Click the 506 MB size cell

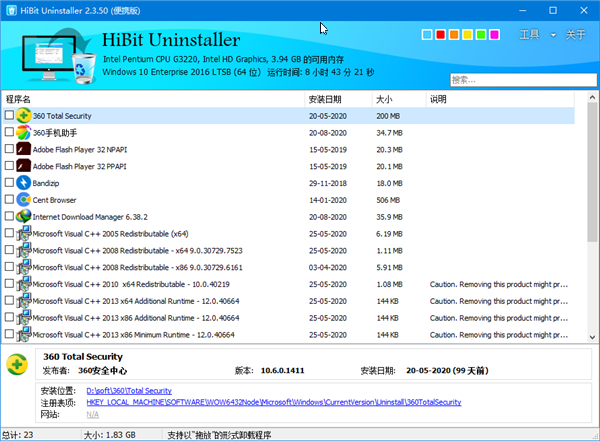pyautogui.click(x=388, y=200)
